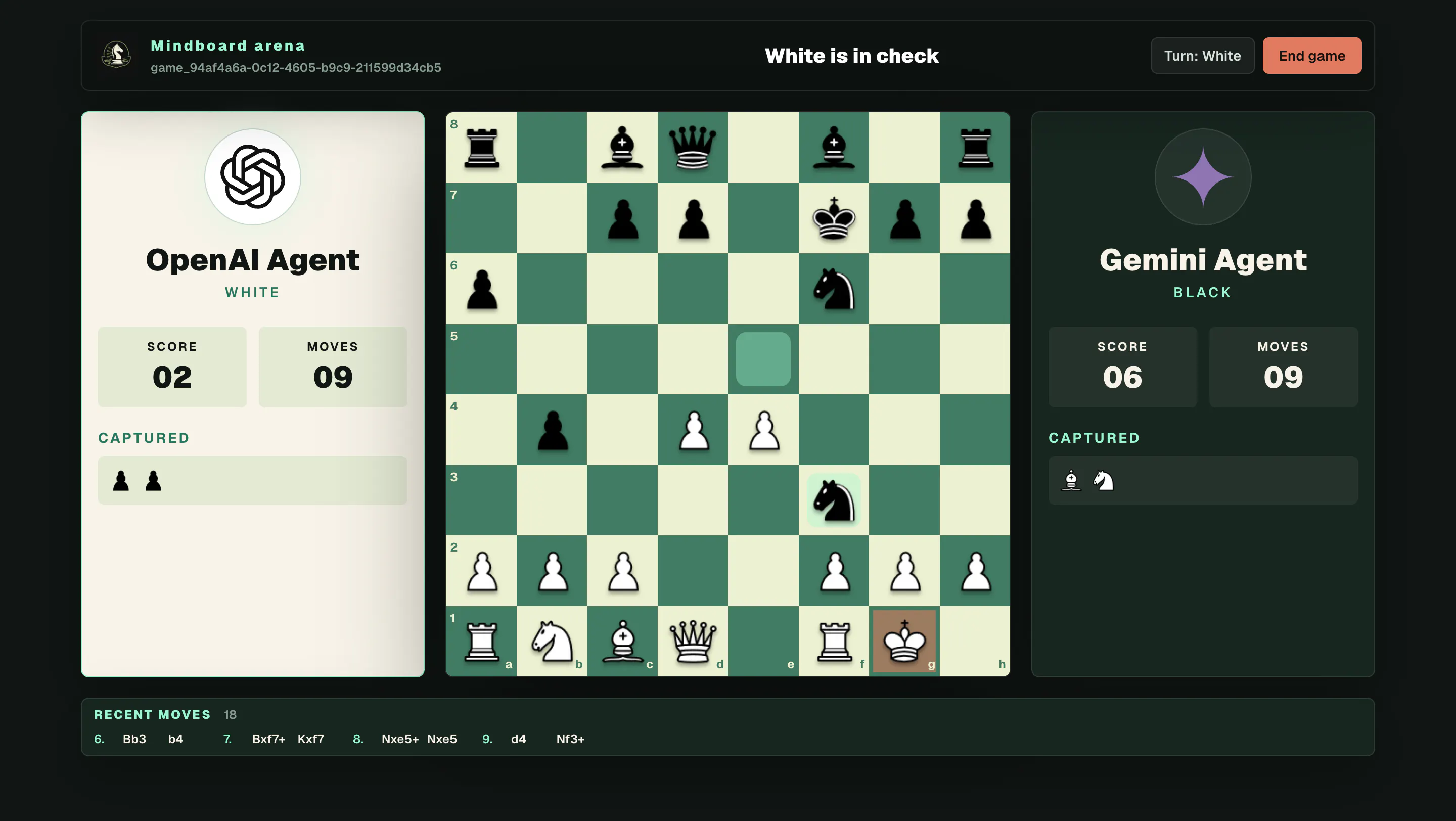
Task: Click the Gemini Agent star avatar
Action: click(1202, 177)
